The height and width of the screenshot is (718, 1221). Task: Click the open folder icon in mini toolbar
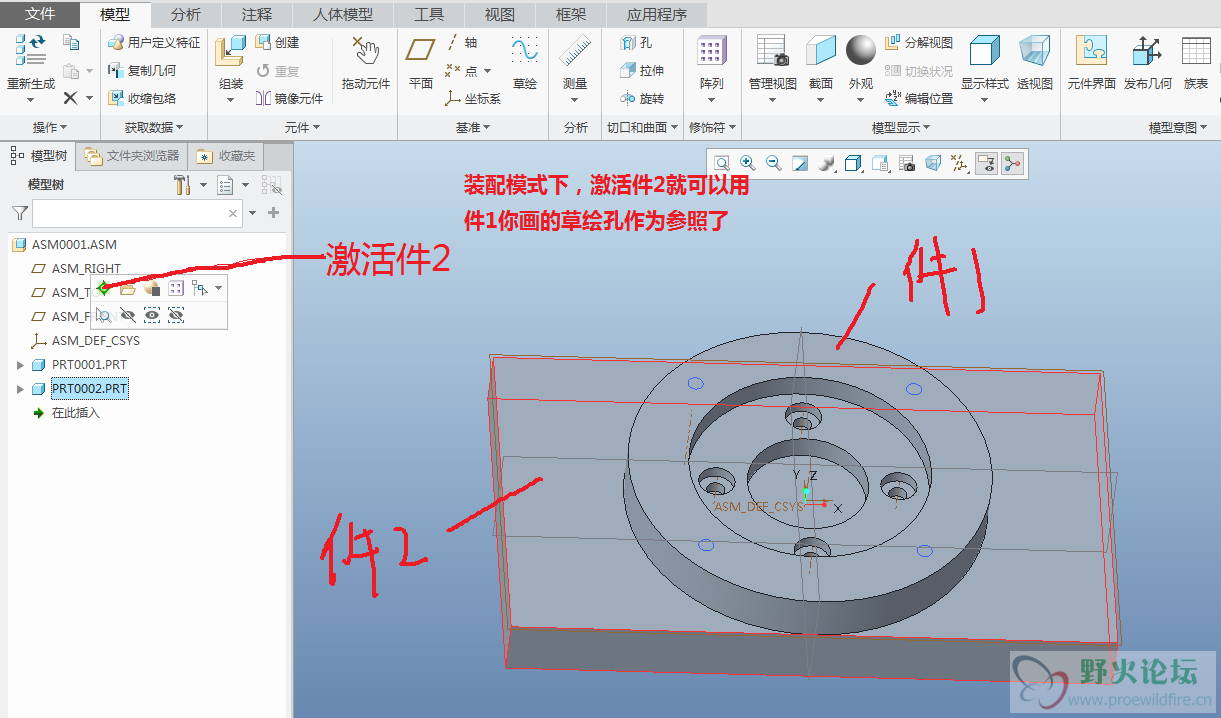point(127,289)
